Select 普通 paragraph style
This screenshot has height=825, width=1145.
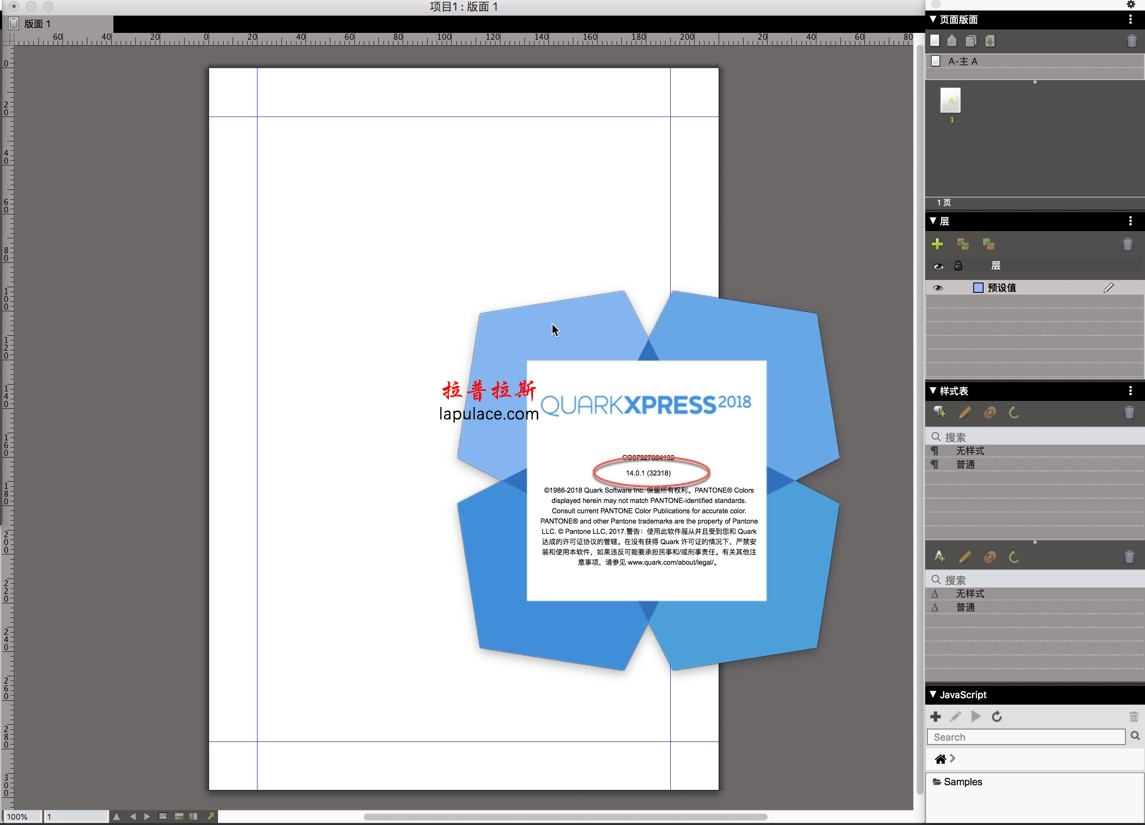(1035, 464)
